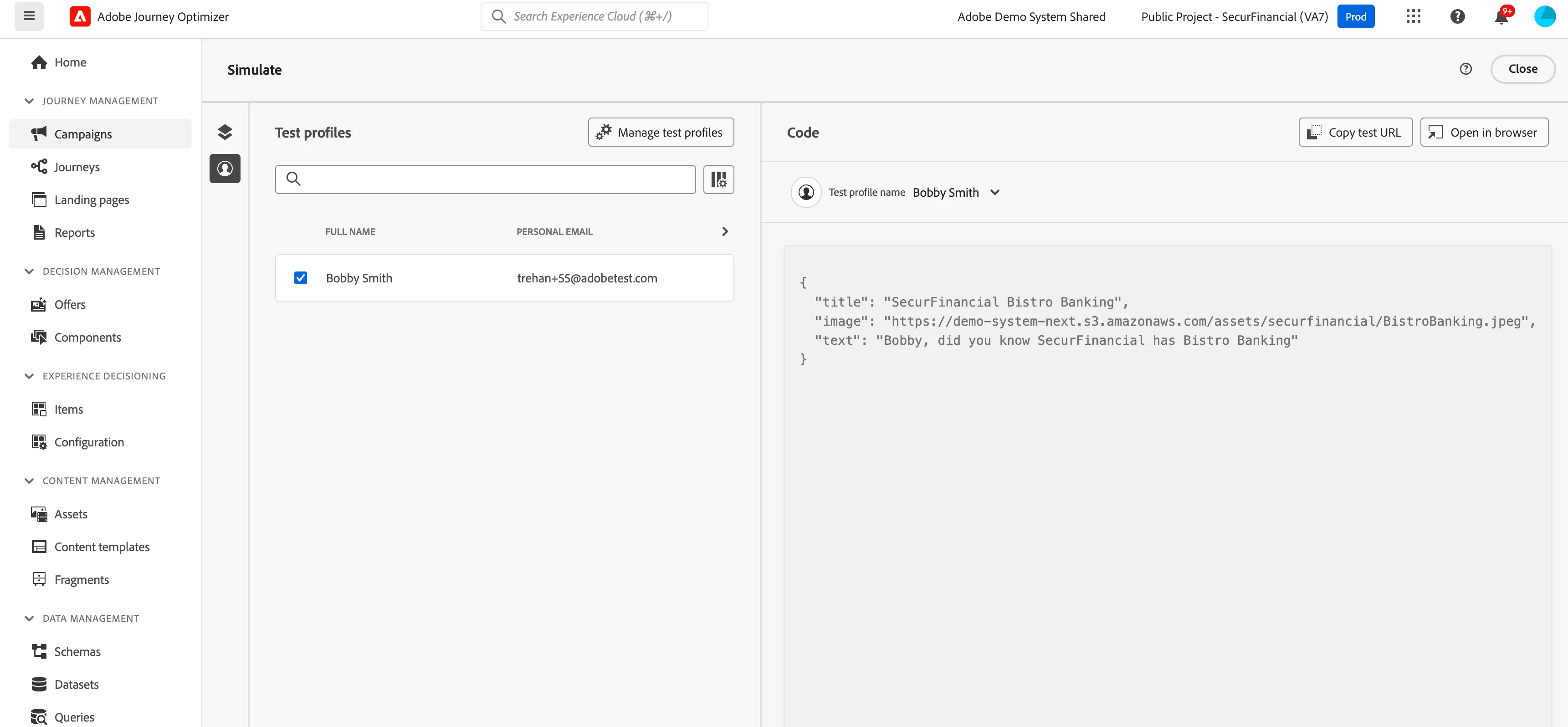Open the column configuration icon
1568x727 pixels.
click(718, 179)
